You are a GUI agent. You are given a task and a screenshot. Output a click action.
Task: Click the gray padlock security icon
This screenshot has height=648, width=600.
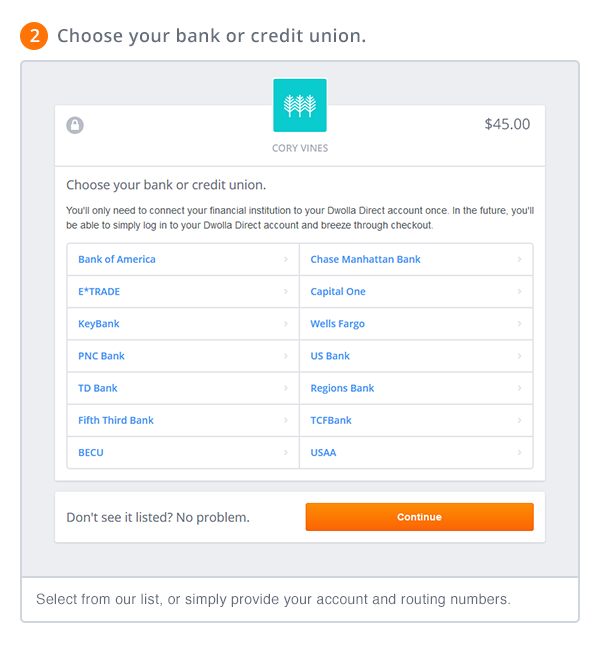(75, 125)
